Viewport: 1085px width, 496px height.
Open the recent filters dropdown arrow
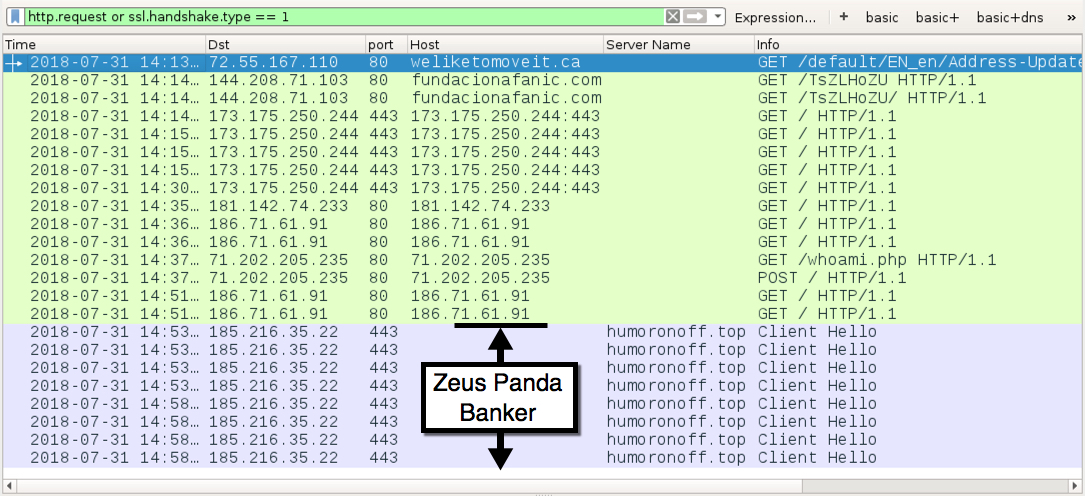(718, 17)
